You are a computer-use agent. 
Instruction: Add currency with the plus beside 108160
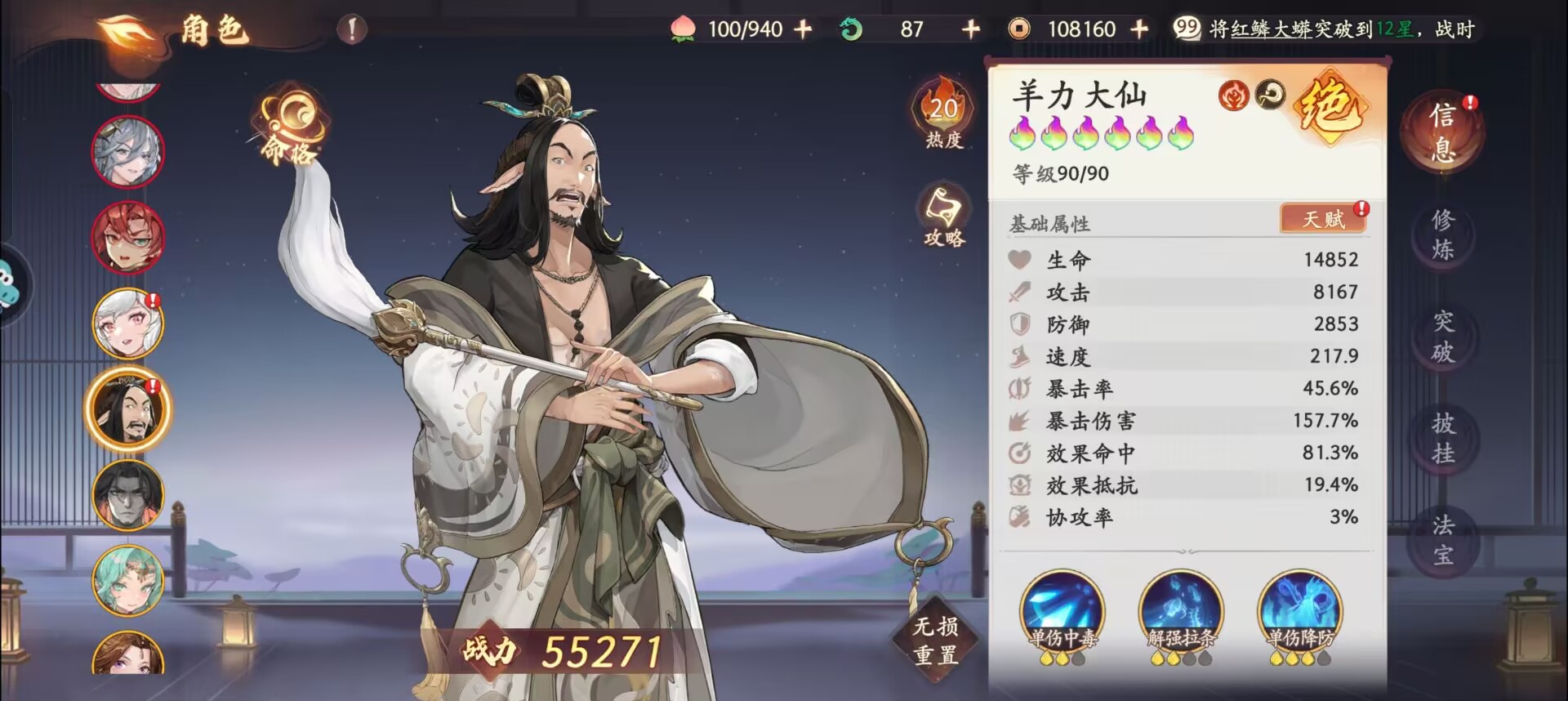click(x=1139, y=29)
